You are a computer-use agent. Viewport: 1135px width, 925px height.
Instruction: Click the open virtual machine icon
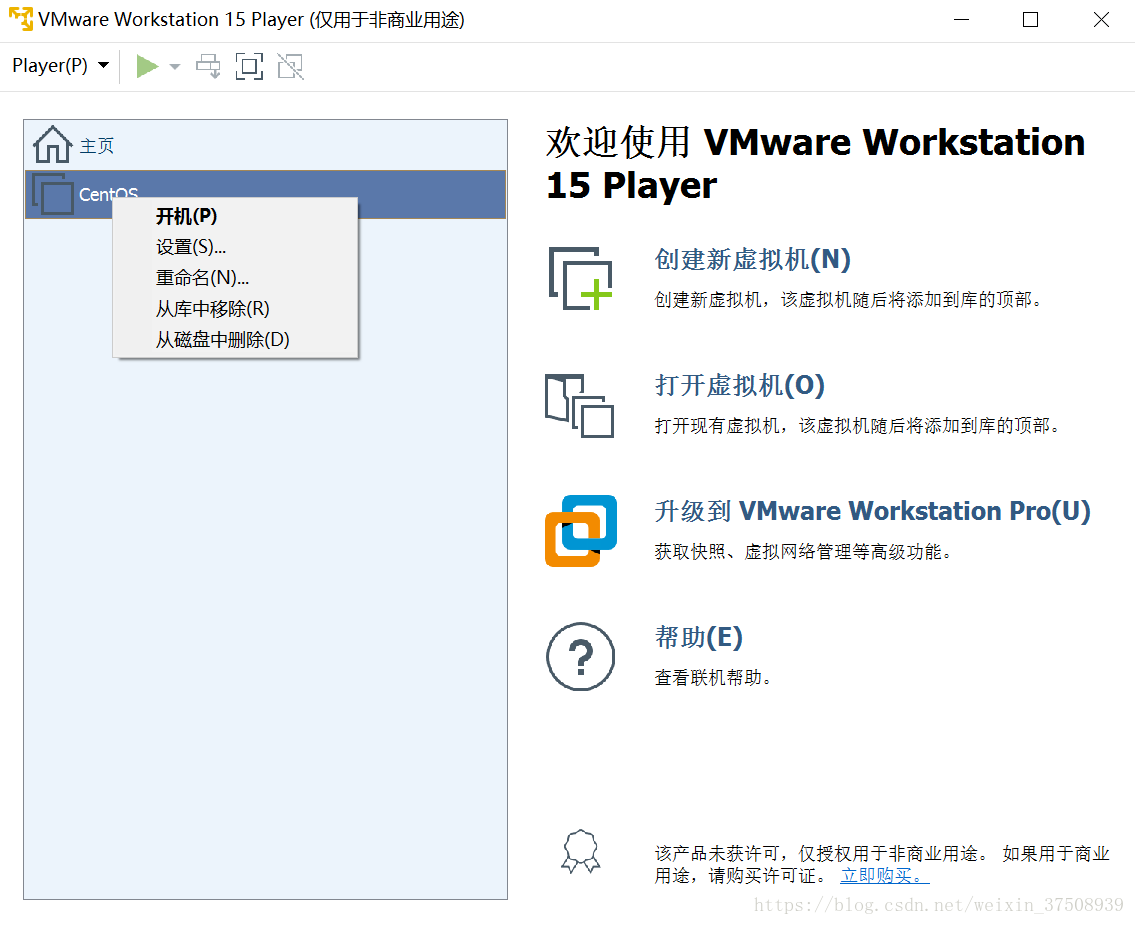(x=580, y=405)
